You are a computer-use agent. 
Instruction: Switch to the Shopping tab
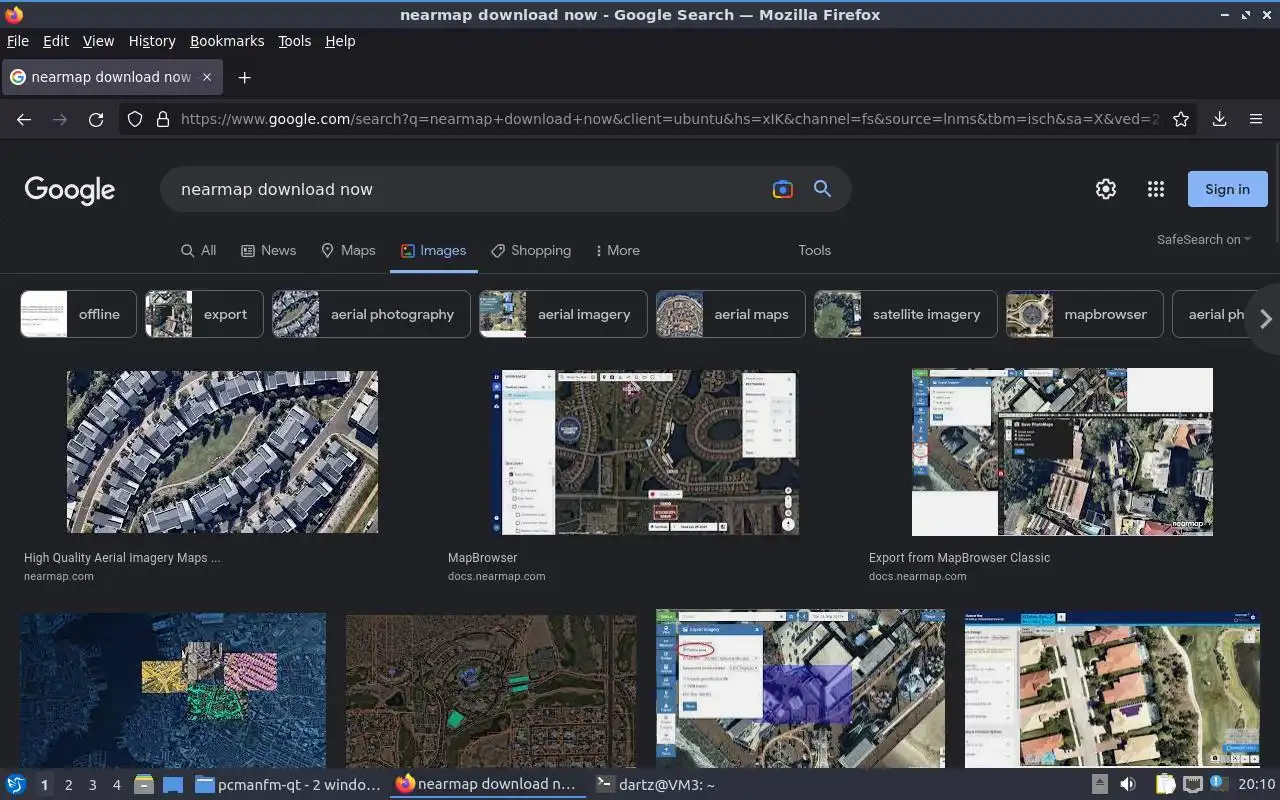tap(531, 250)
